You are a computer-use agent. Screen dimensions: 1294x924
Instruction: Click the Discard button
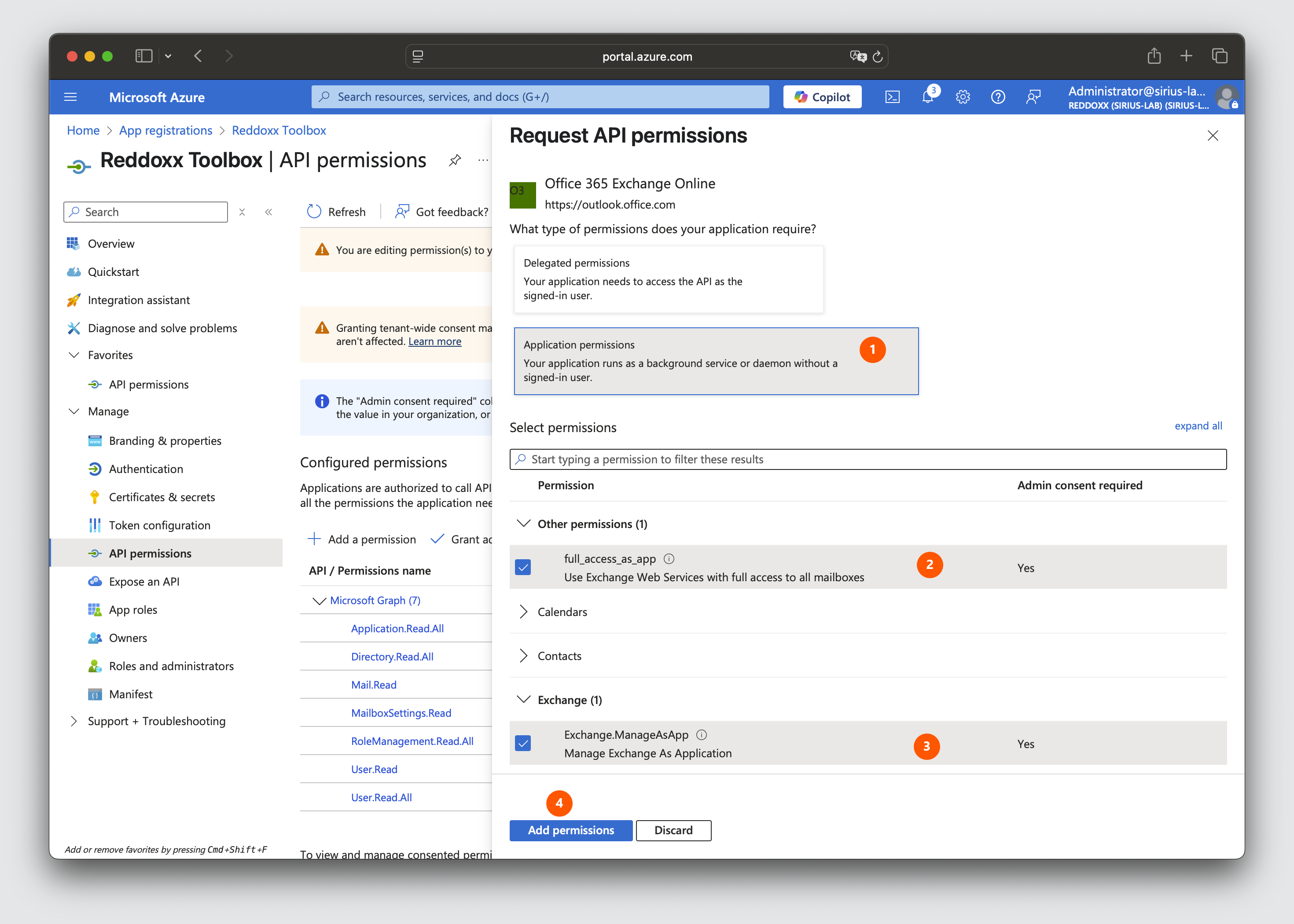673,830
